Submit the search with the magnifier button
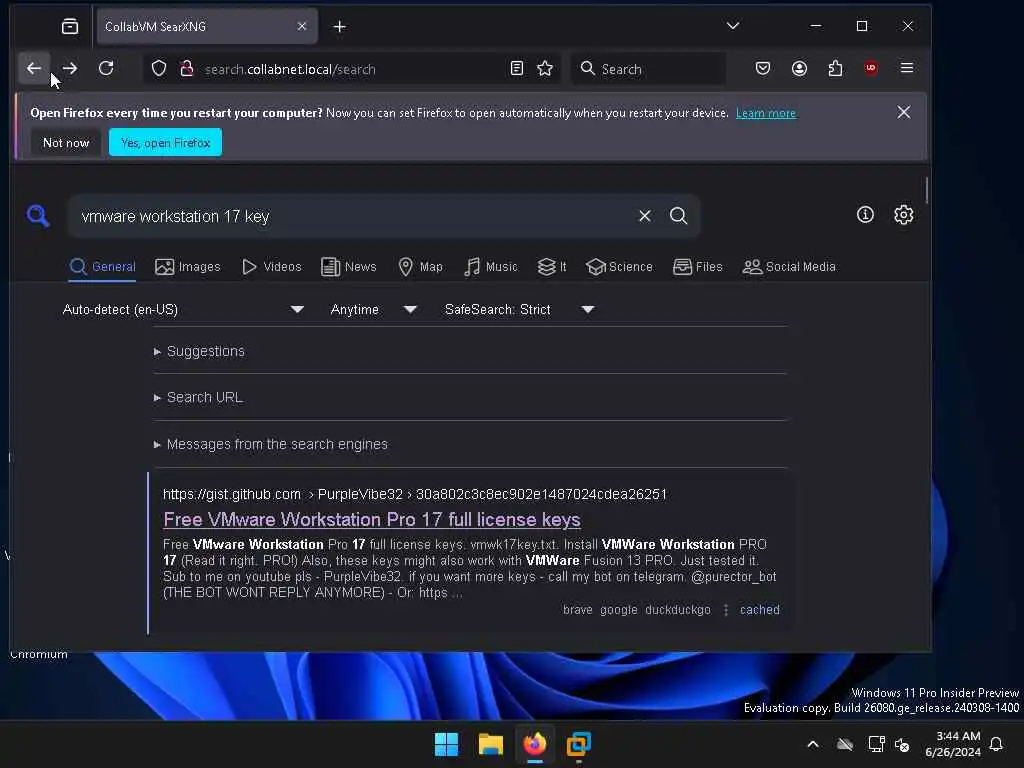Viewport: 1024px width, 768px height. 679,216
